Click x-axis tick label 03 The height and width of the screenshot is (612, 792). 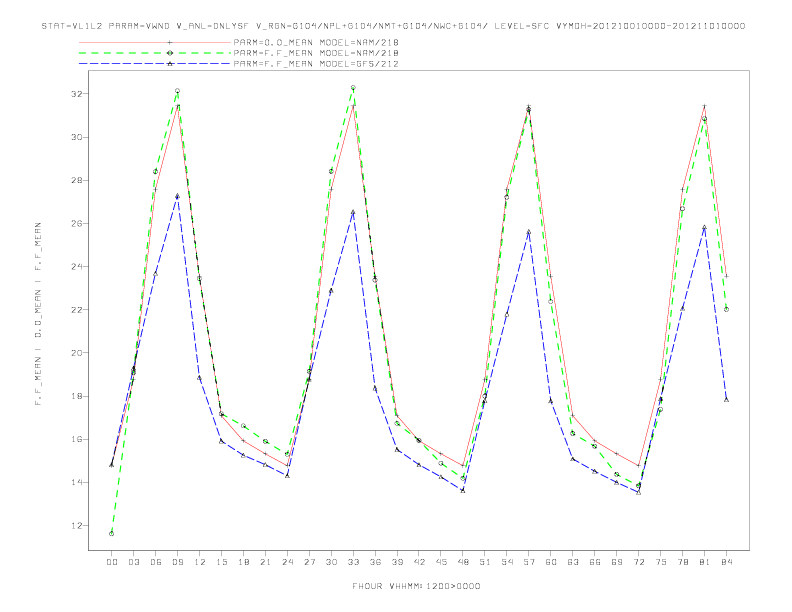coord(133,562)
